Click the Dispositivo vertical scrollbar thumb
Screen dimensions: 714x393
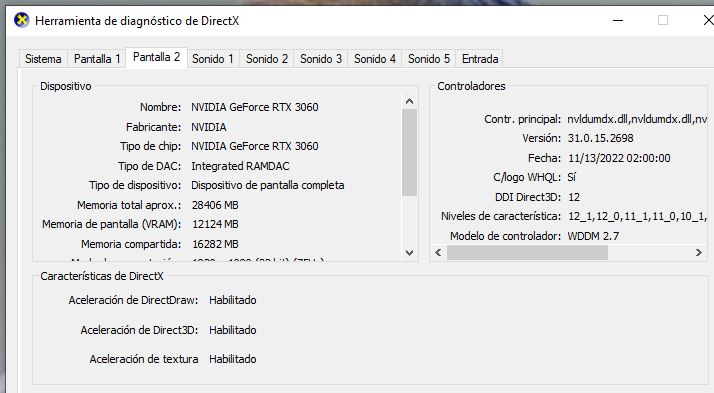click(409, 153)
